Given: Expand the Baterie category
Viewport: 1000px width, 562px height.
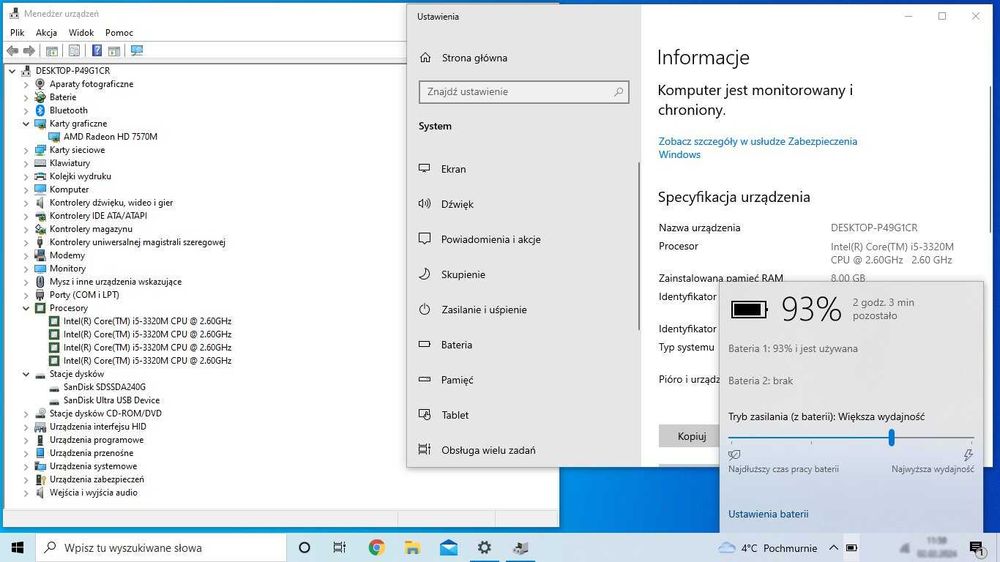Looking at the screenshot, I should click(26, 98).
